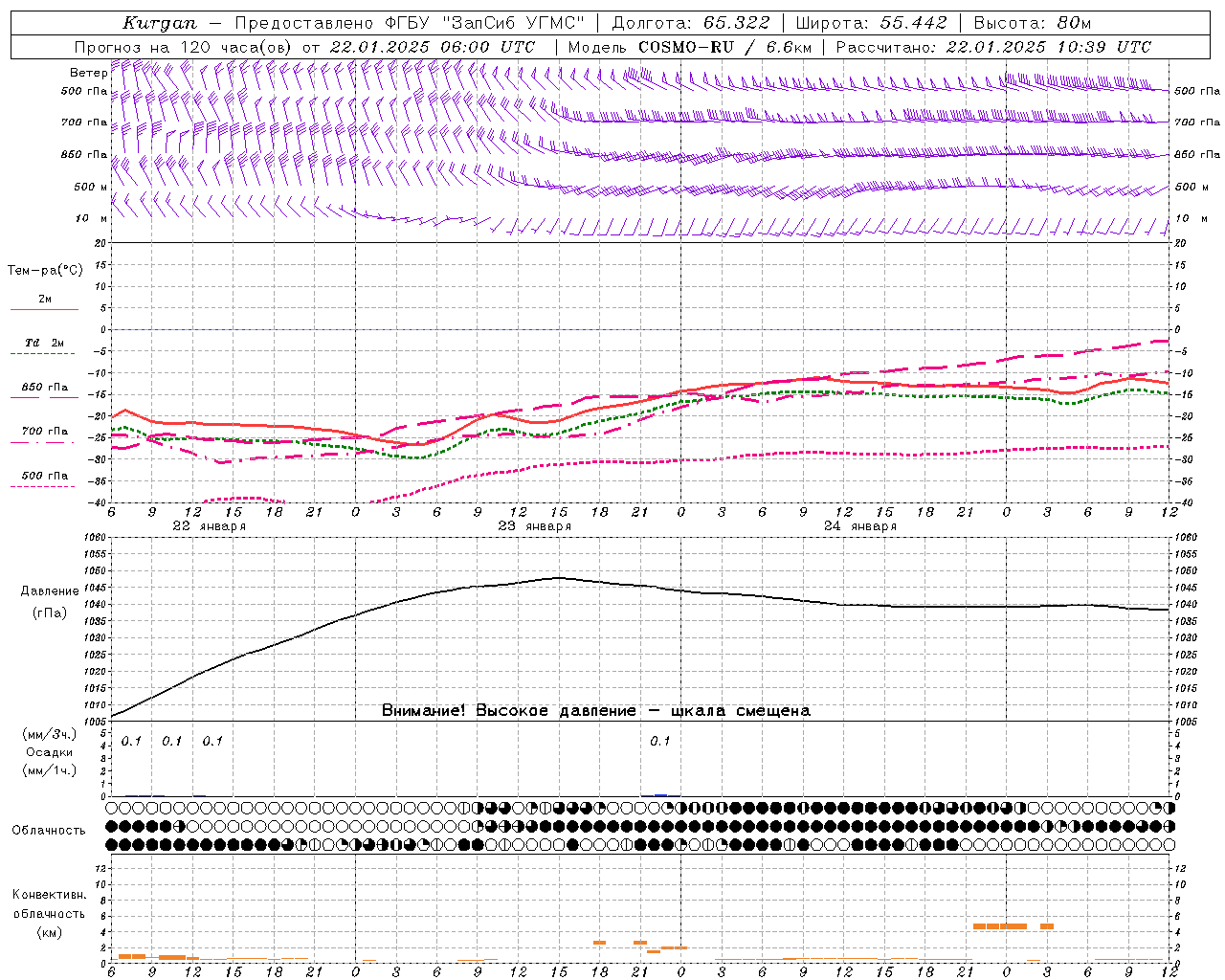Click the lone "0.1" precipitation value below warning
Screen dimensions: 1225x980
pos(660,742)
